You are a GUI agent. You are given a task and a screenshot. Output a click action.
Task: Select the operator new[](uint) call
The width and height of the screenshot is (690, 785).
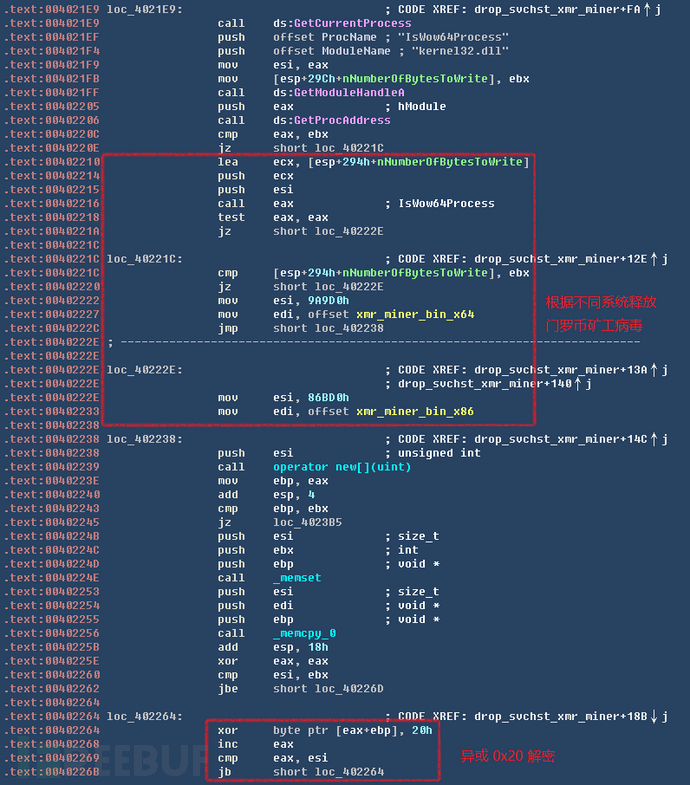click(342, 467)
